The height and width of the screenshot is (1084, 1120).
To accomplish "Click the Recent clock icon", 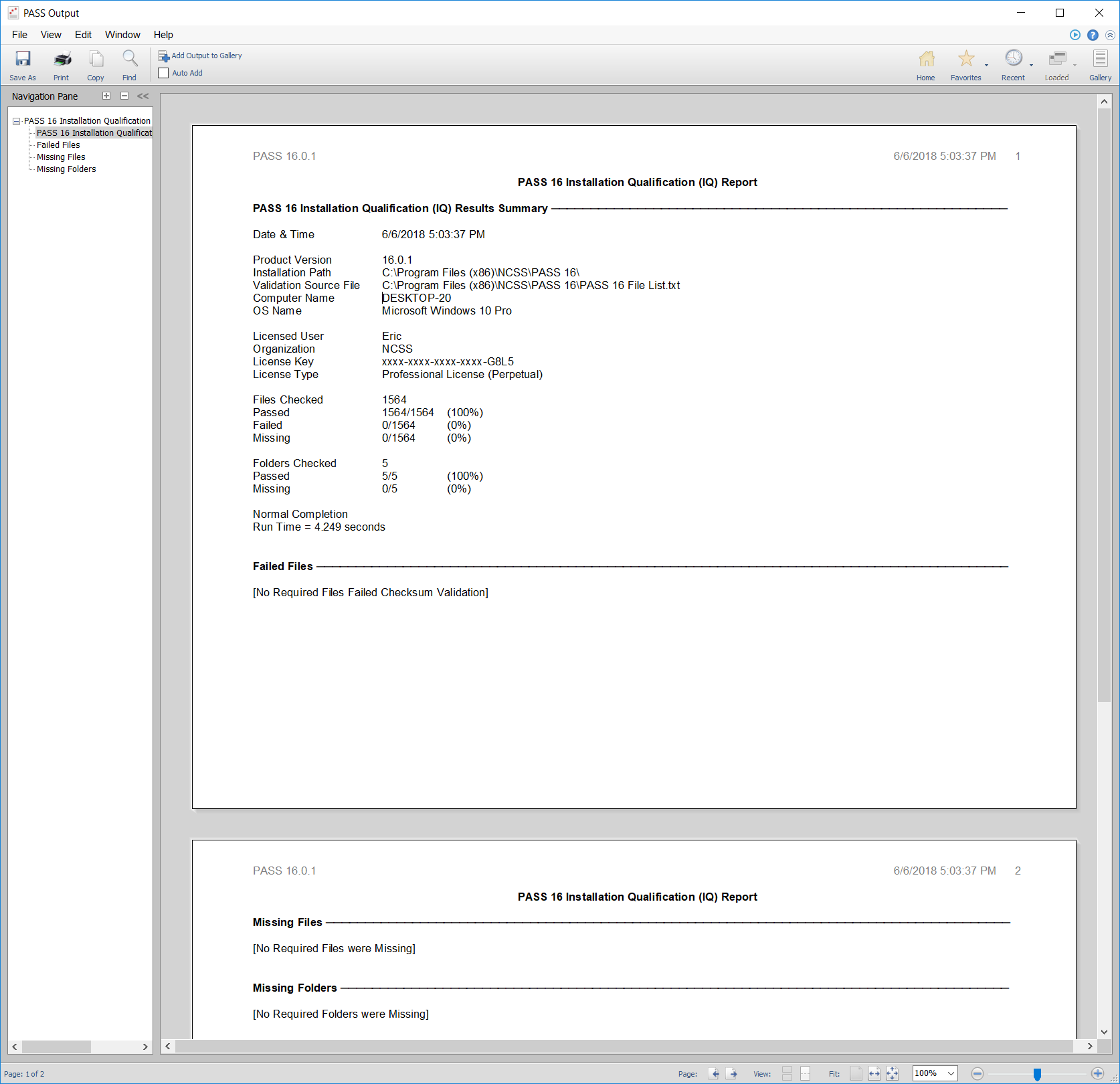I will pos(1014,59).
